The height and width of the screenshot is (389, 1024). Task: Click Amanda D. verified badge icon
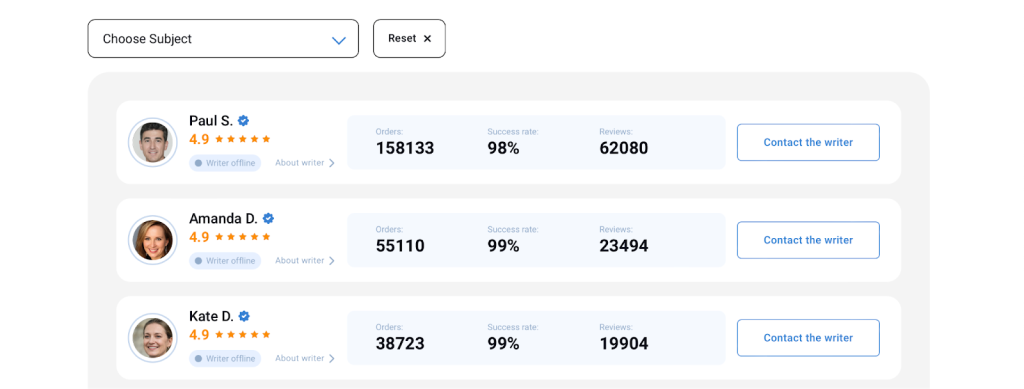click(x=268, y=219)
